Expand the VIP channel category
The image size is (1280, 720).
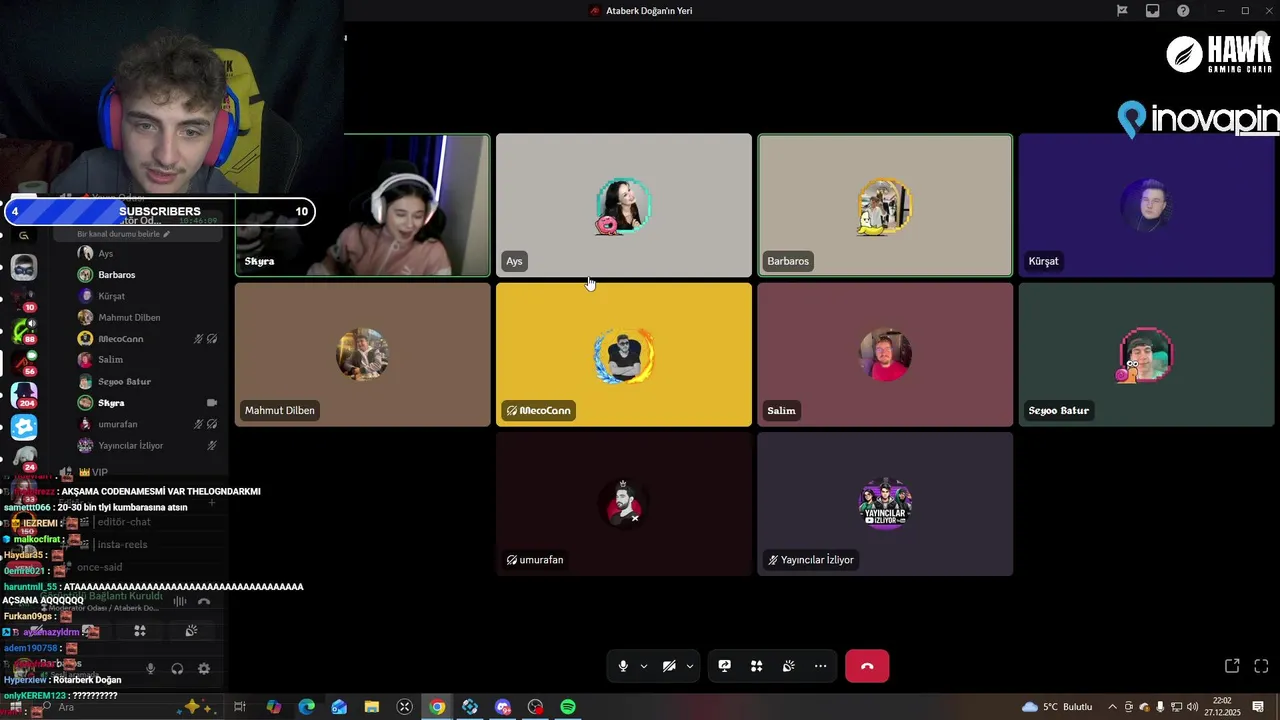(x=99, y=472)
